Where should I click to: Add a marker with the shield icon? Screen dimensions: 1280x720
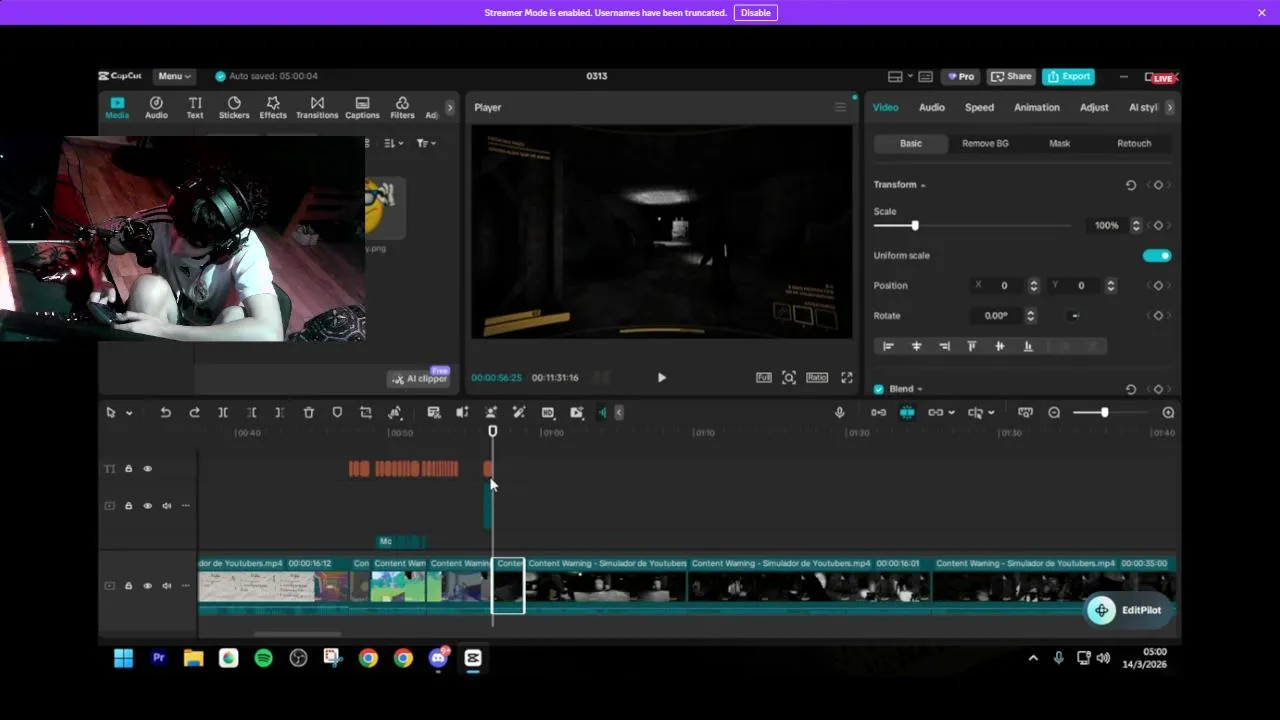pos(337,413)
